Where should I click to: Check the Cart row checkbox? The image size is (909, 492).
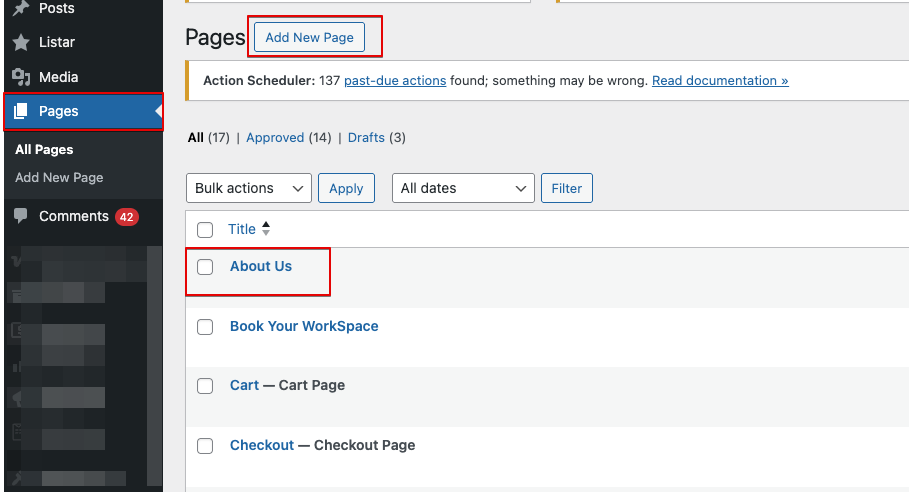[x=205, y=386]
